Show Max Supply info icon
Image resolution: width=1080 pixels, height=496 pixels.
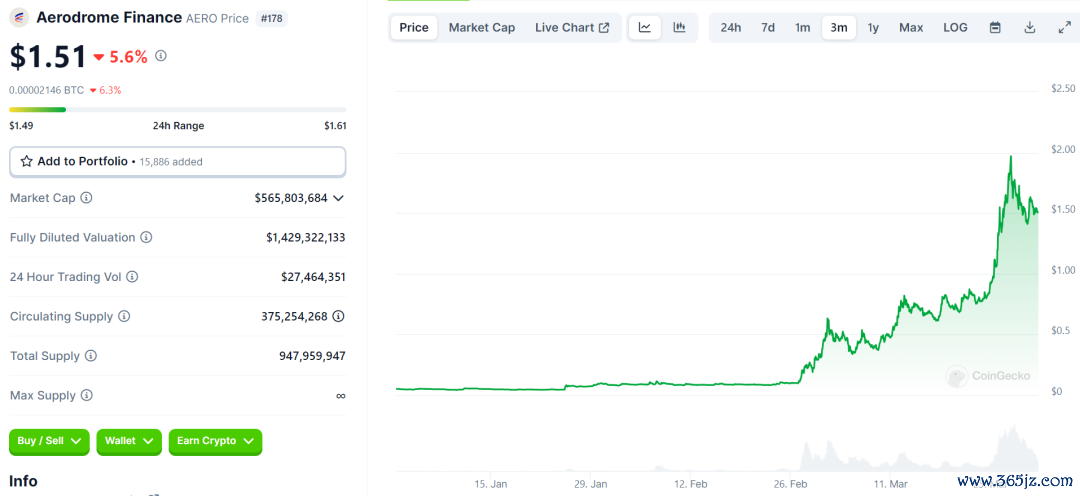pyautogui.click(x=86, y=395)
